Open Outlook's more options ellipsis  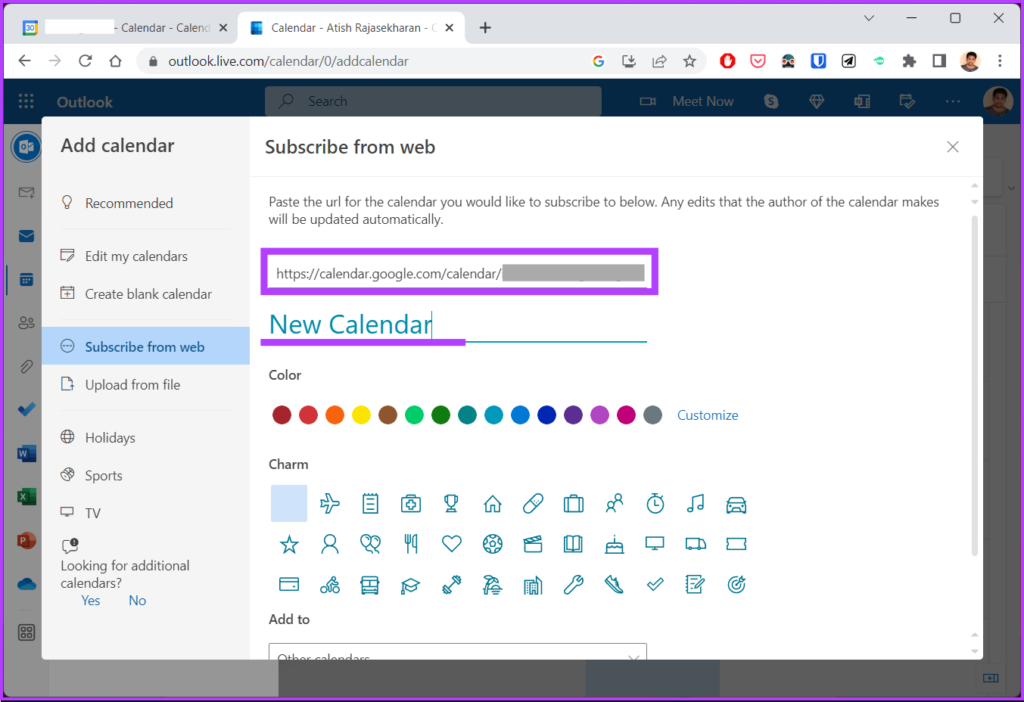pos(952,101)
